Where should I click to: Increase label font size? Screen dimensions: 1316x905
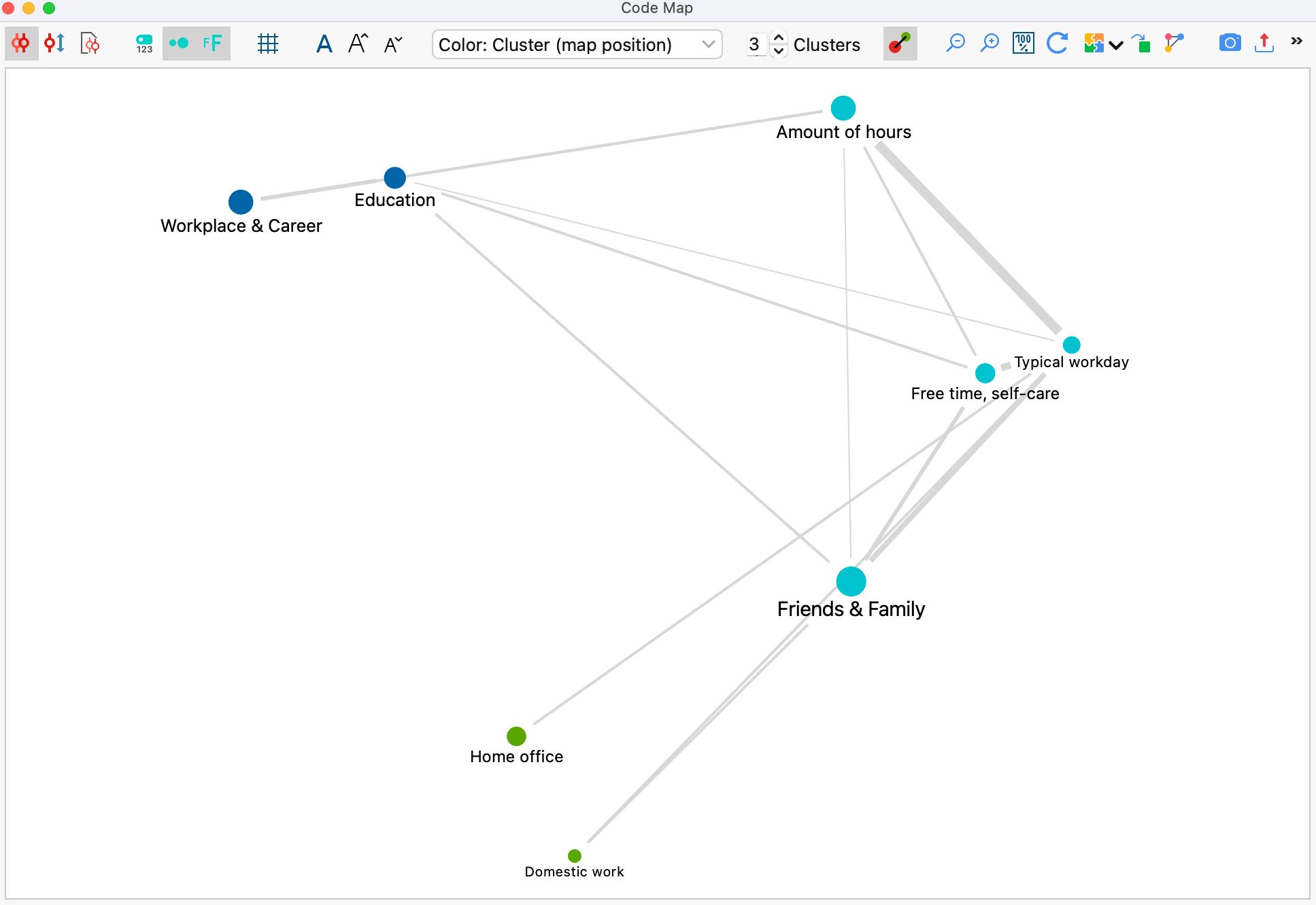click(358, 44)
